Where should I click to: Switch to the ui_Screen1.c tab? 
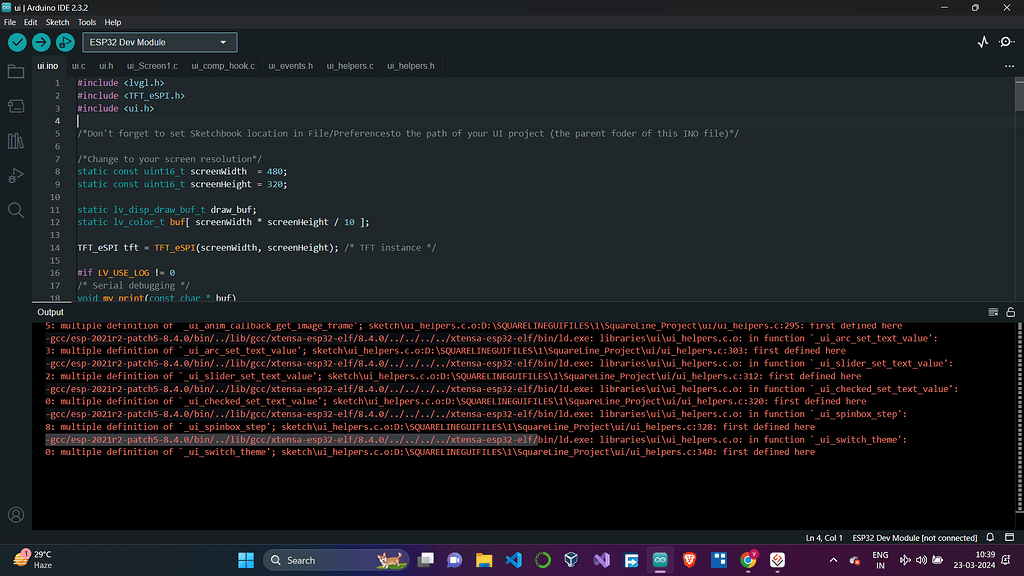point(152,66)
